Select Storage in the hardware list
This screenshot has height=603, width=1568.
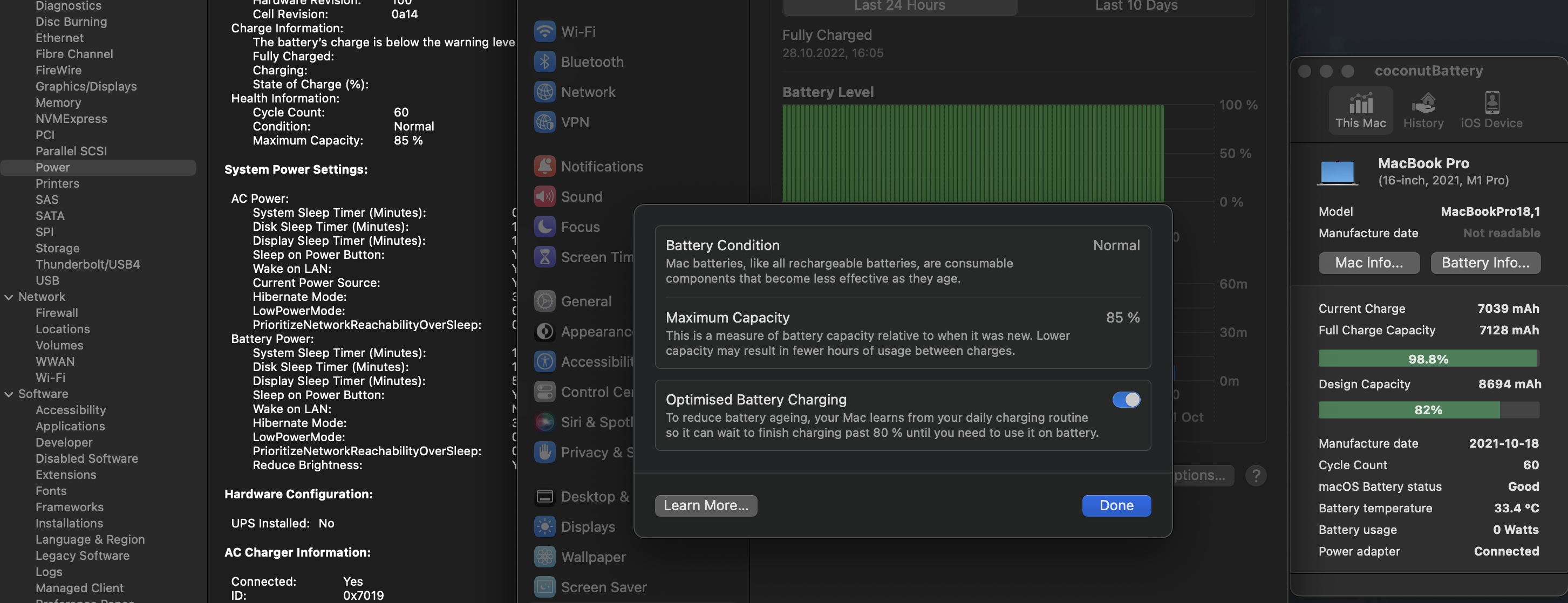pyautogui.click(x=57, y=248)
